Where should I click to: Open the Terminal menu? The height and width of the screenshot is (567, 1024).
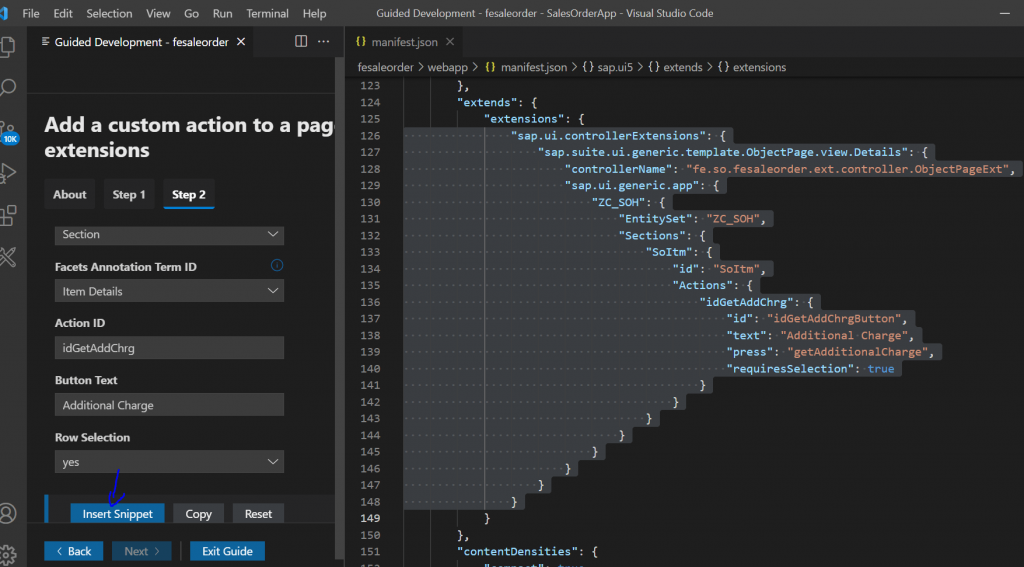click(268, 13)
